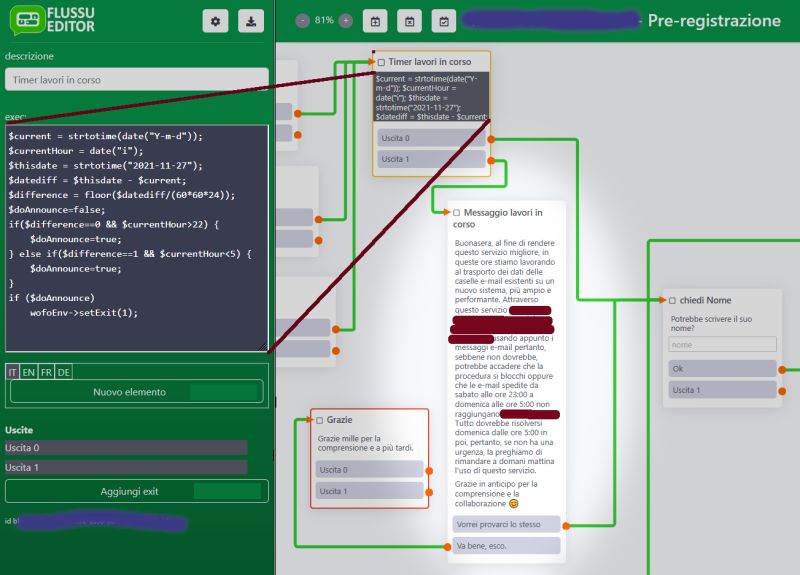Click the Flussu Editor logo

point(50,20)
